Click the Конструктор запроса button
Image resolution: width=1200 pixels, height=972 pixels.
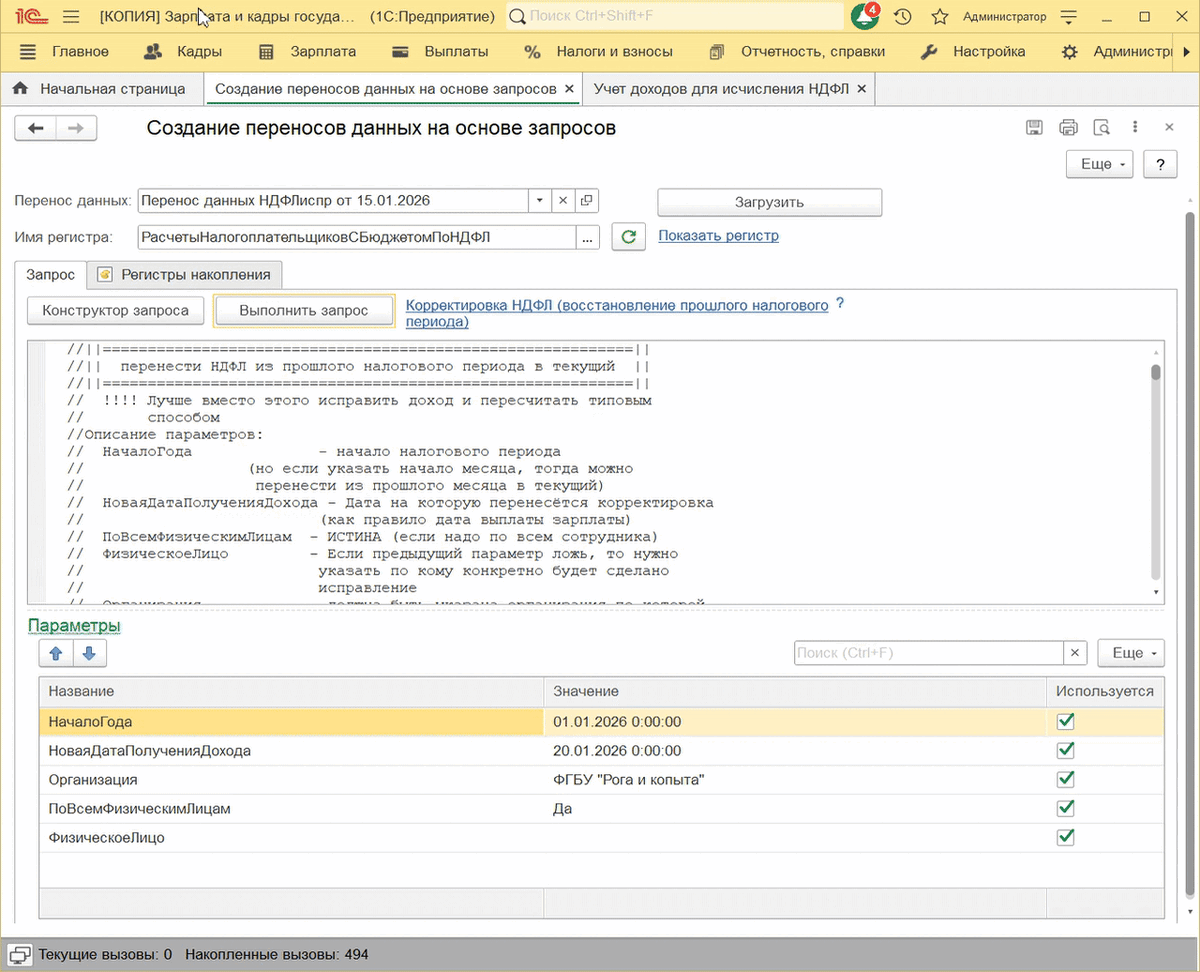[x=116, y=311]
